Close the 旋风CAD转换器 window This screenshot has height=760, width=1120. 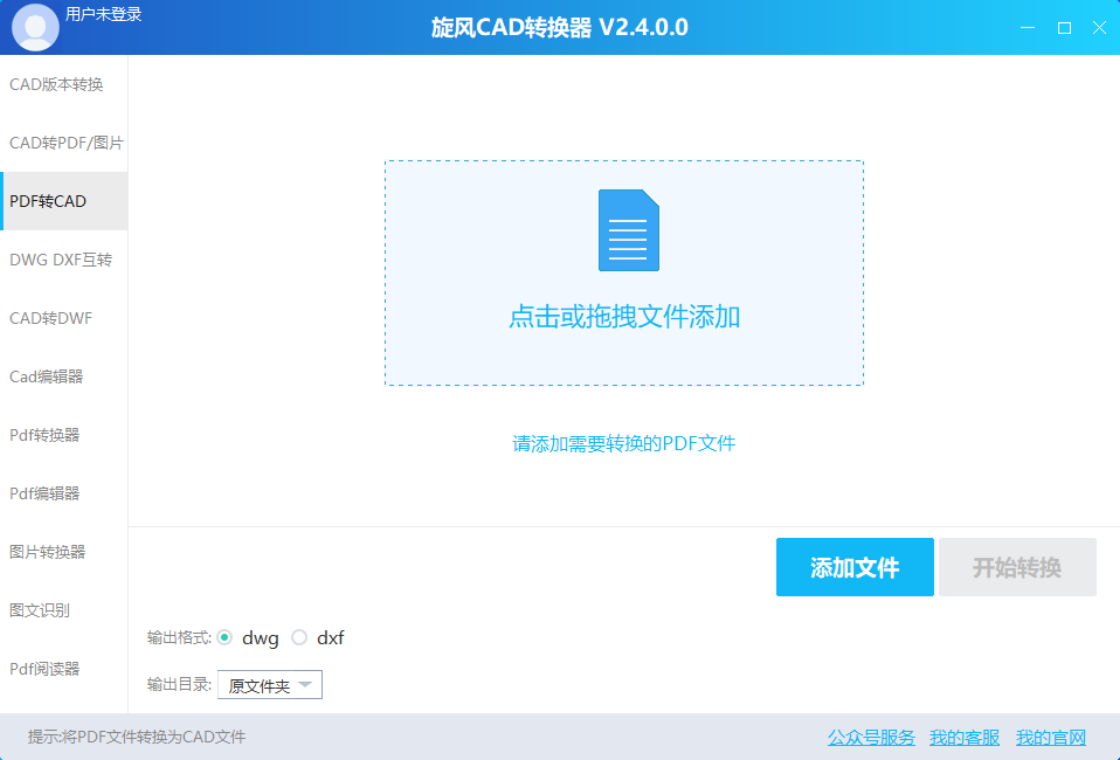(1100, 27)
